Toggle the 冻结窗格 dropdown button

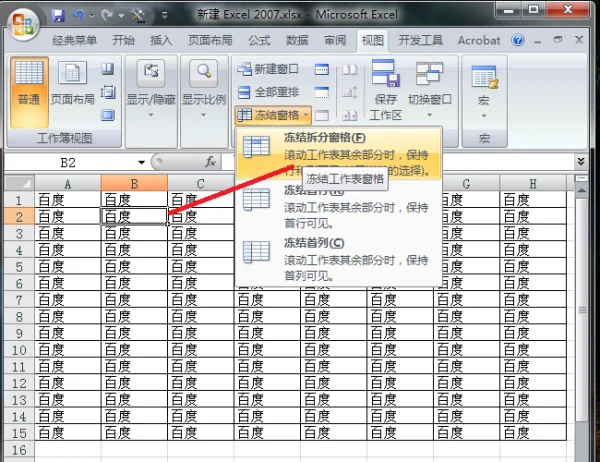273,115
